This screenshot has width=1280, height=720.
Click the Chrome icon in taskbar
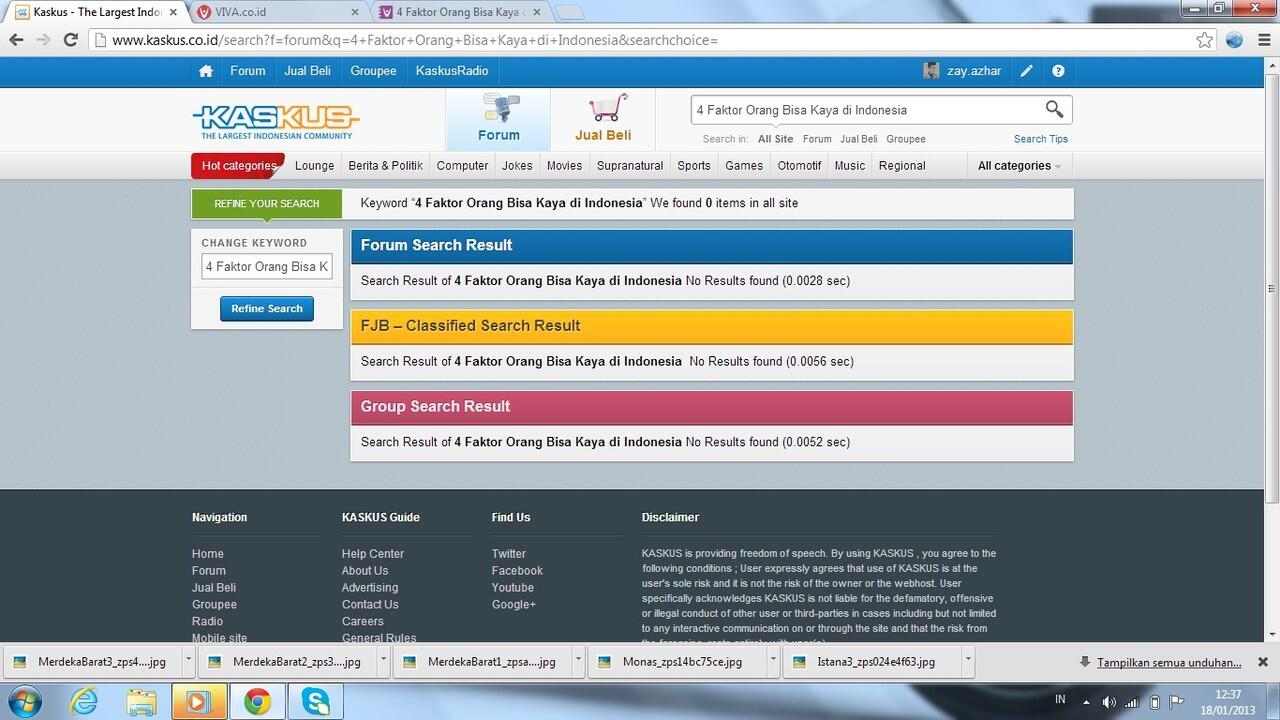257,702
